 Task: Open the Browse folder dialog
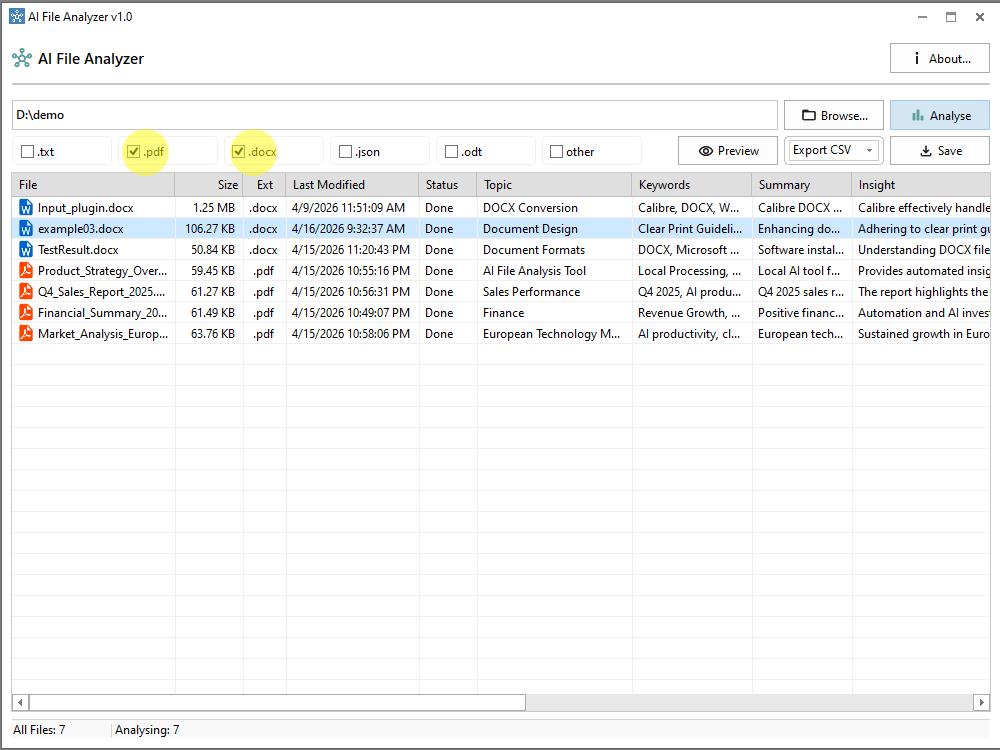[x=833, y=115]
